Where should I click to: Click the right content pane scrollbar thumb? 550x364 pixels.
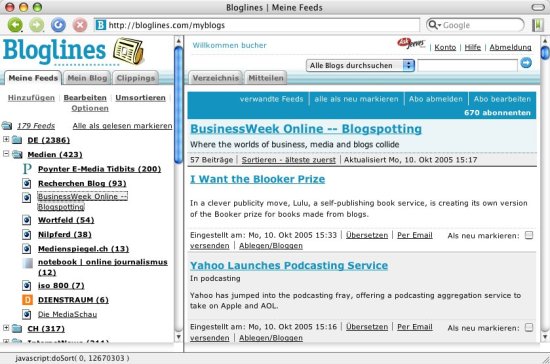click(x=545, y=53)
